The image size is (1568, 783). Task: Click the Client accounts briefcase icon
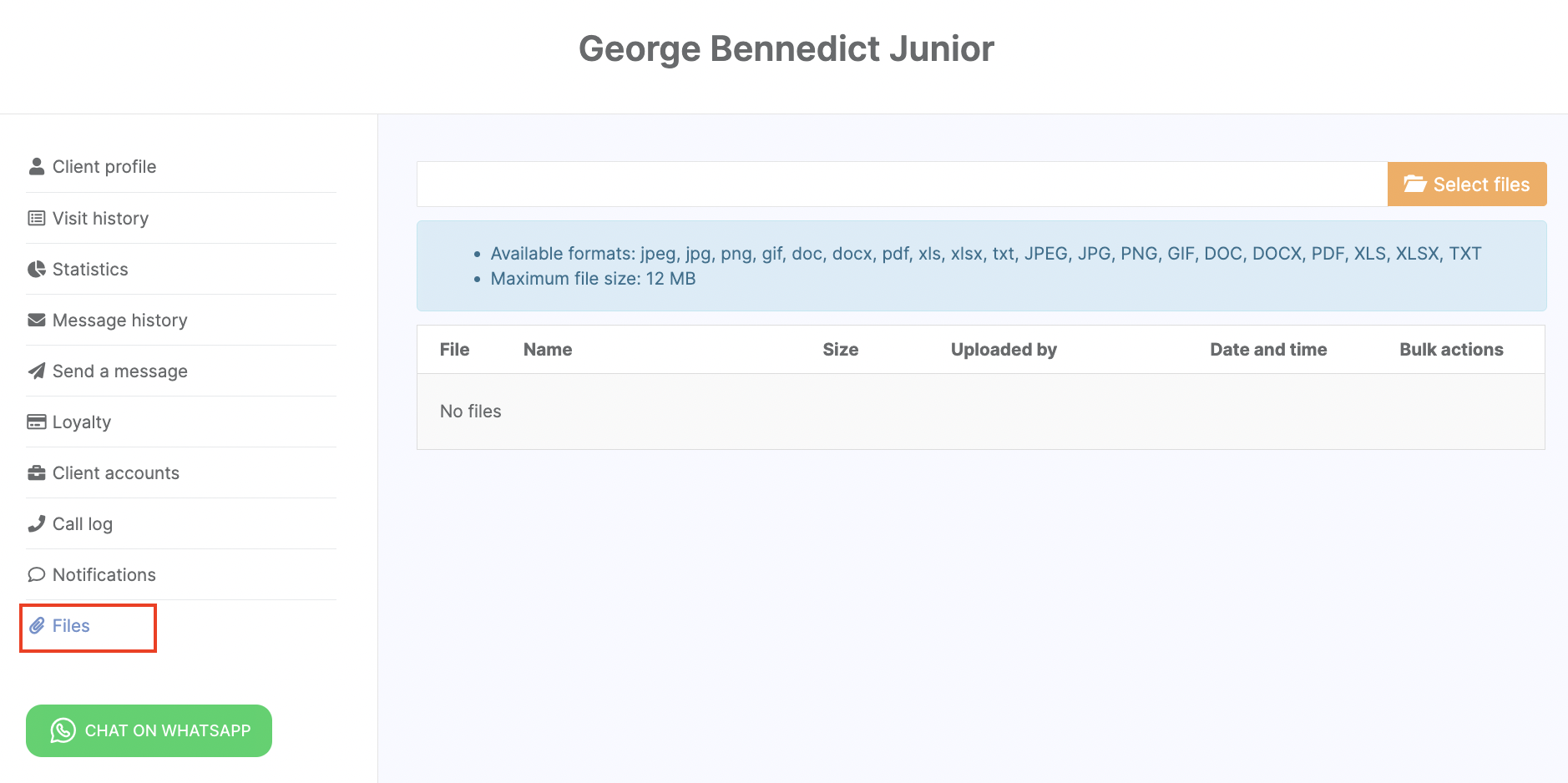click(x=37, y=473)
